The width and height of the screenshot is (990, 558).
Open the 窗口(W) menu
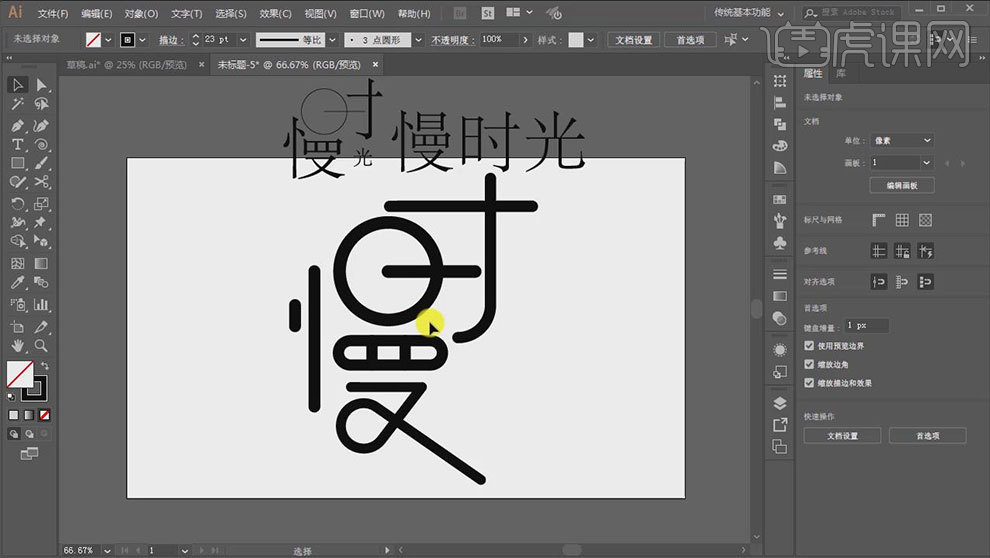point(367,13)
